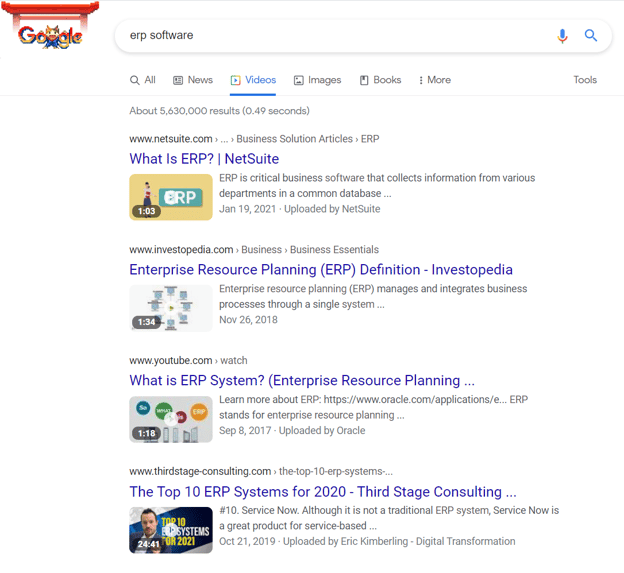Activate voice search microphone icon

point(562,35)
